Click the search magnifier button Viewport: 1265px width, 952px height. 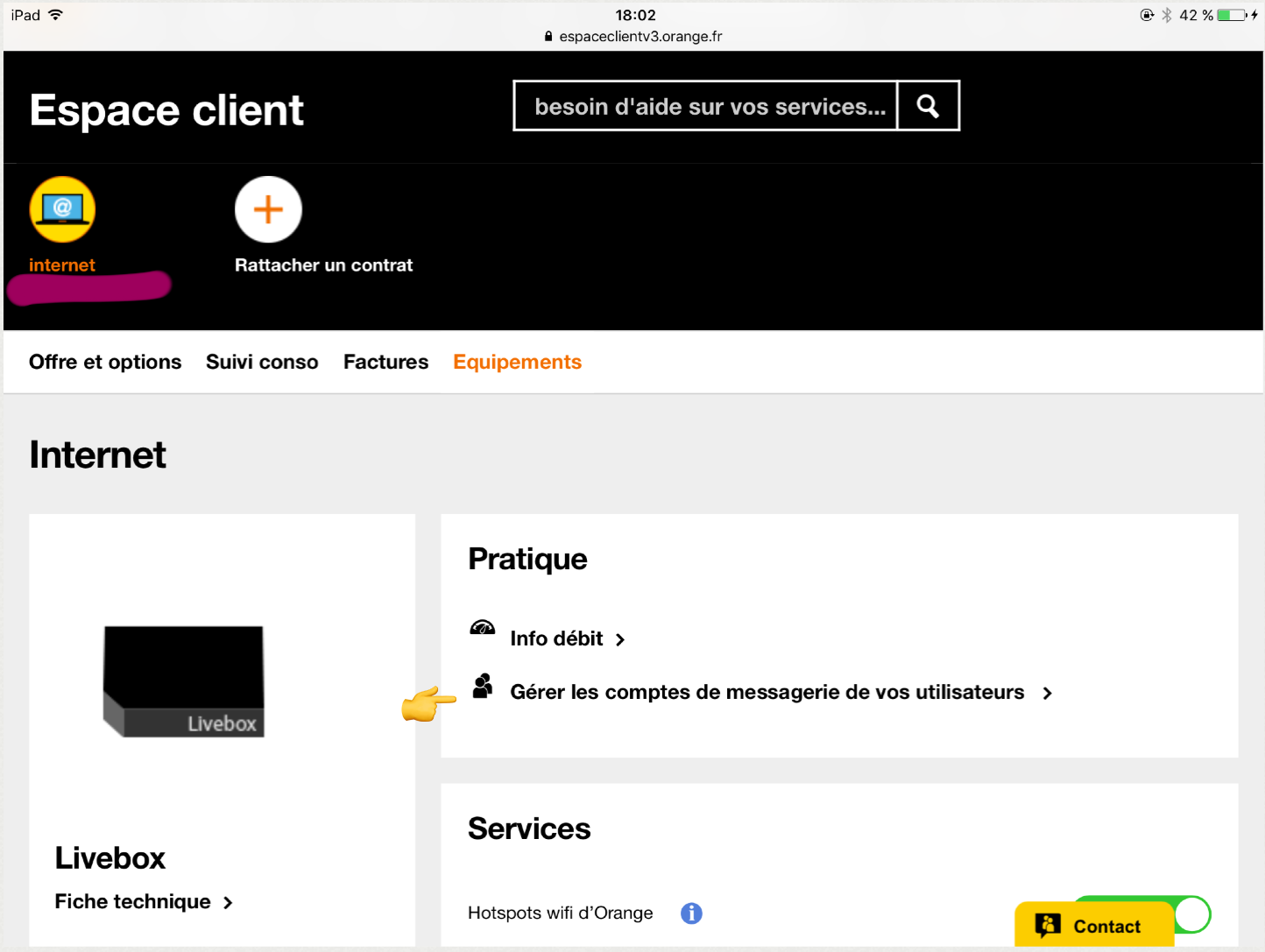928,106
